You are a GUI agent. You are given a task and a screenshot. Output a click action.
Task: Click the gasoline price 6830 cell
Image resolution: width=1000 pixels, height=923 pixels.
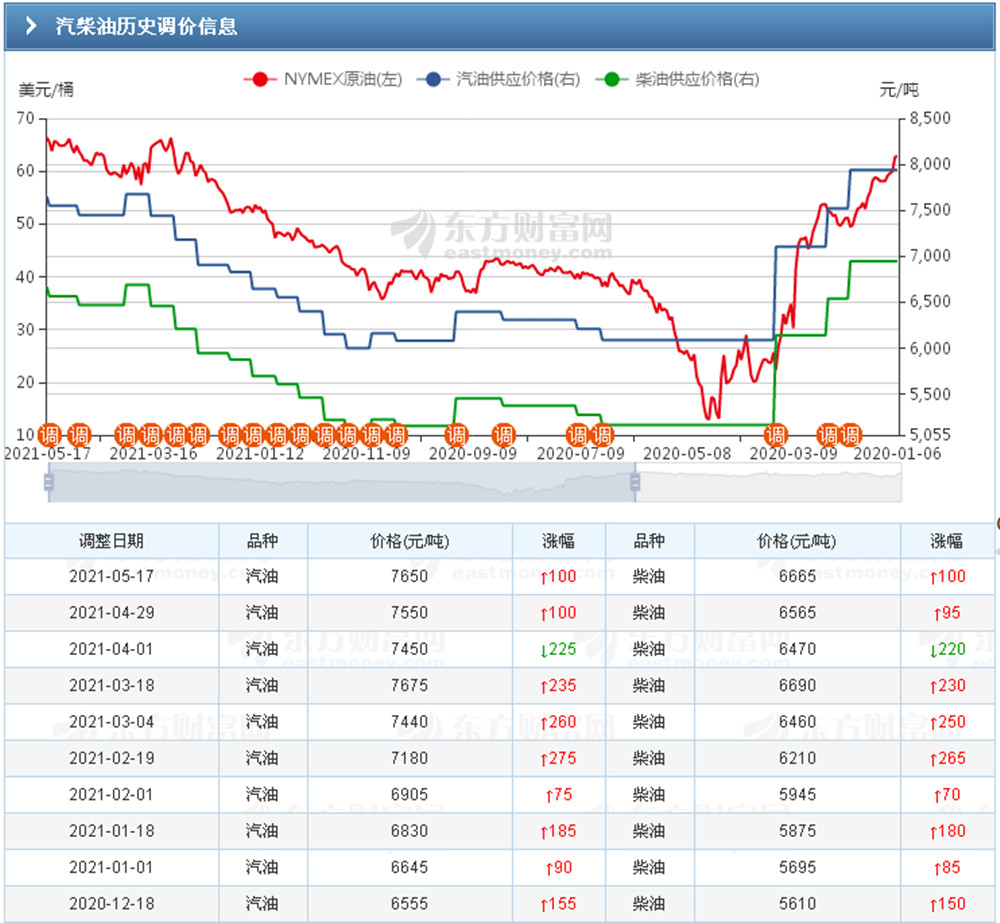409,831
